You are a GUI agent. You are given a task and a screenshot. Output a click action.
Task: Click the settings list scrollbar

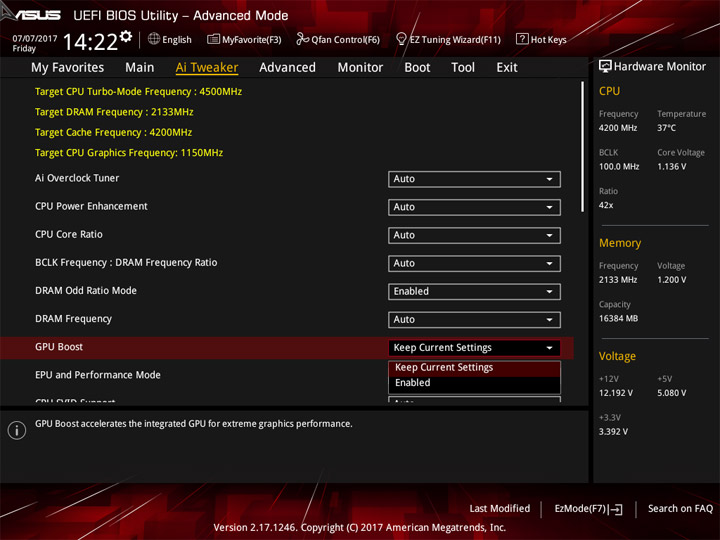pos(583,147)
